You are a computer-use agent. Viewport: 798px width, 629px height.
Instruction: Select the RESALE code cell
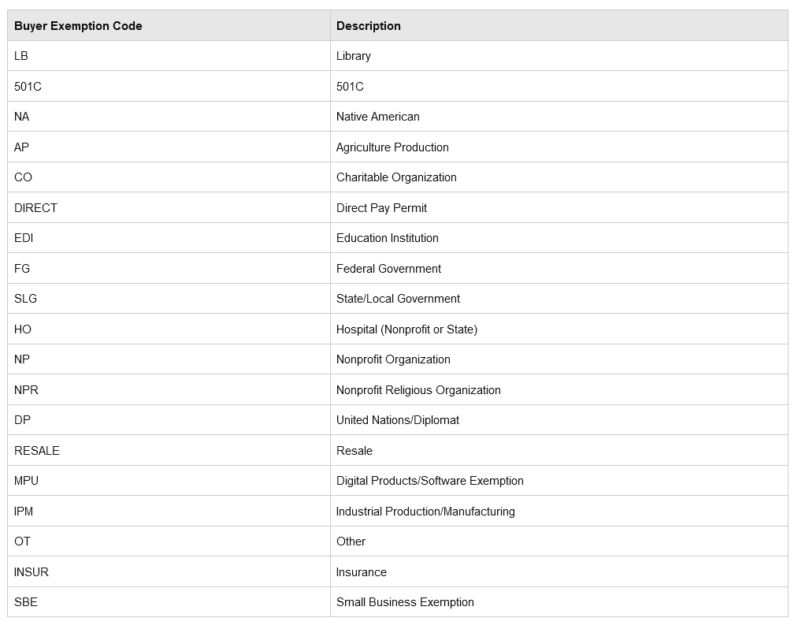click(x=37, y=450)
